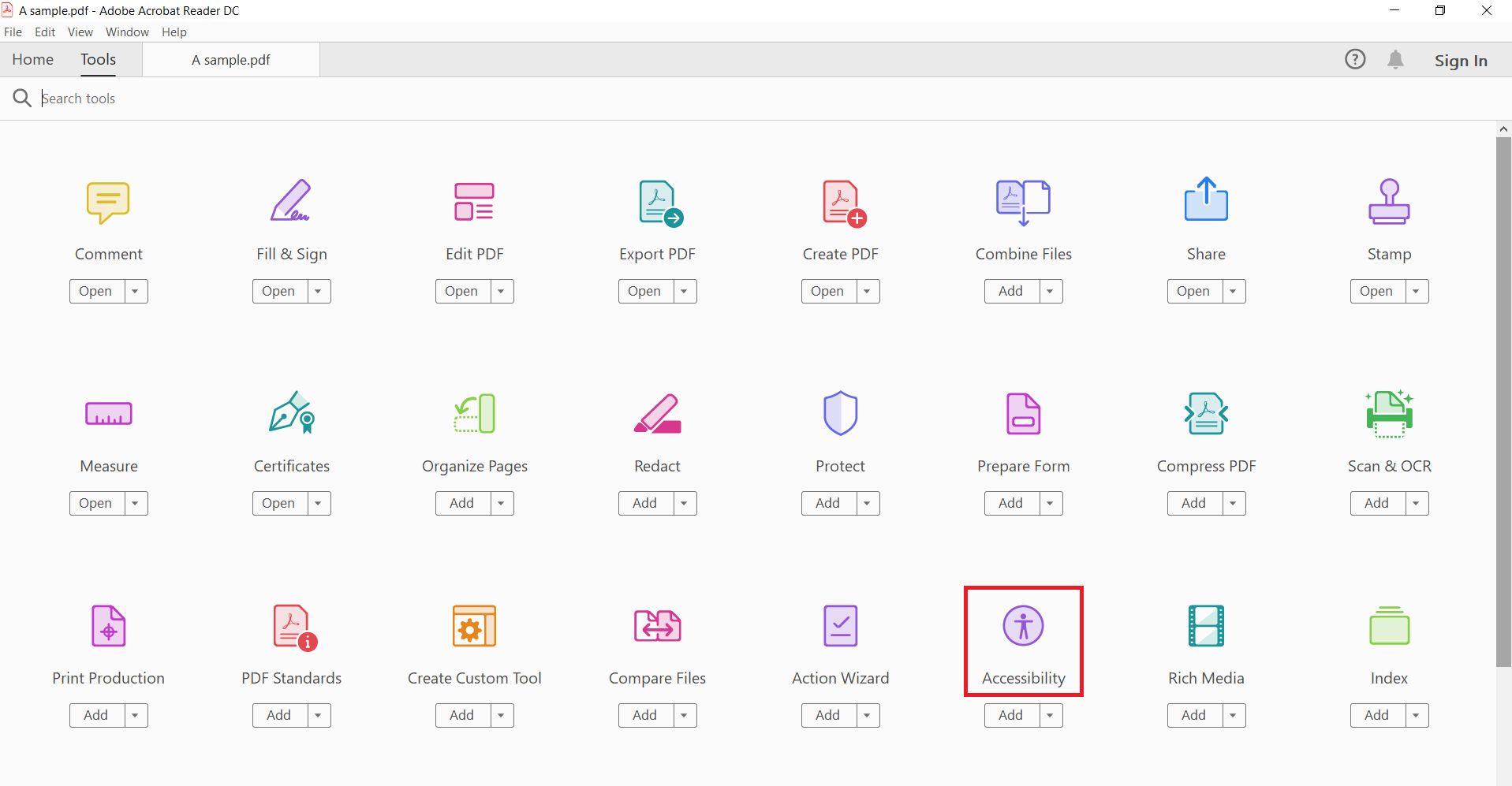The width and height of the screenshot is (1512, 786).
Task: Expand the Accessibility Add dropdown arrow
Action: point(1051,715)
